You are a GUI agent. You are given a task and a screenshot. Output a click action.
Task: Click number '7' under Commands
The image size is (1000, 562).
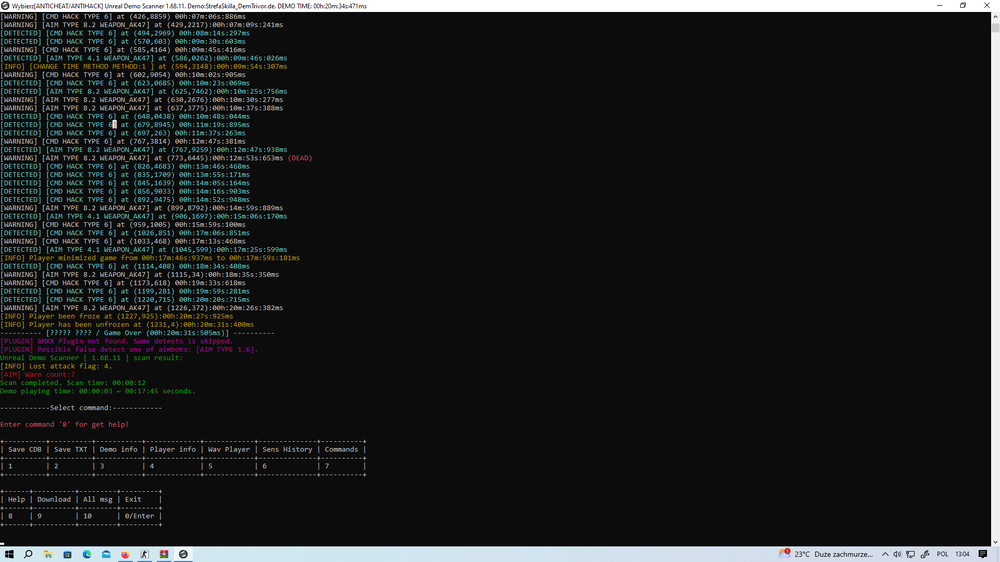(327, 466)
